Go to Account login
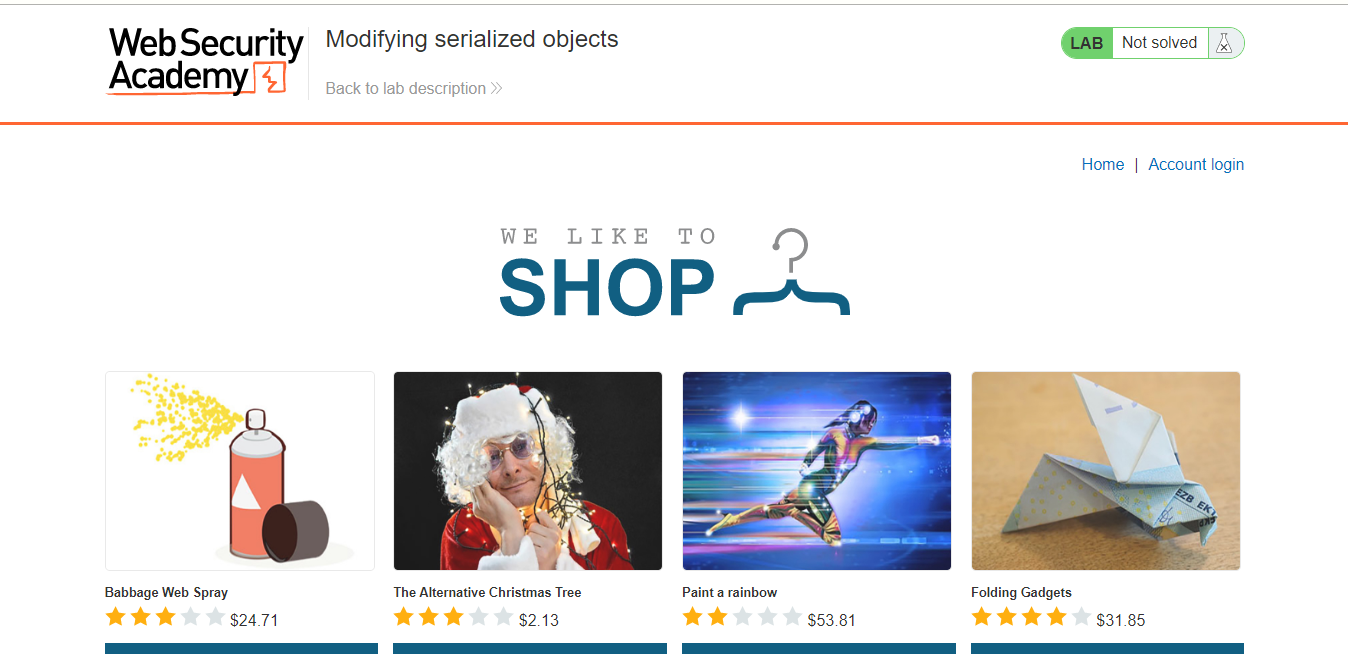The height and width of the screenshot is (654, 1348). point(1196,164)
